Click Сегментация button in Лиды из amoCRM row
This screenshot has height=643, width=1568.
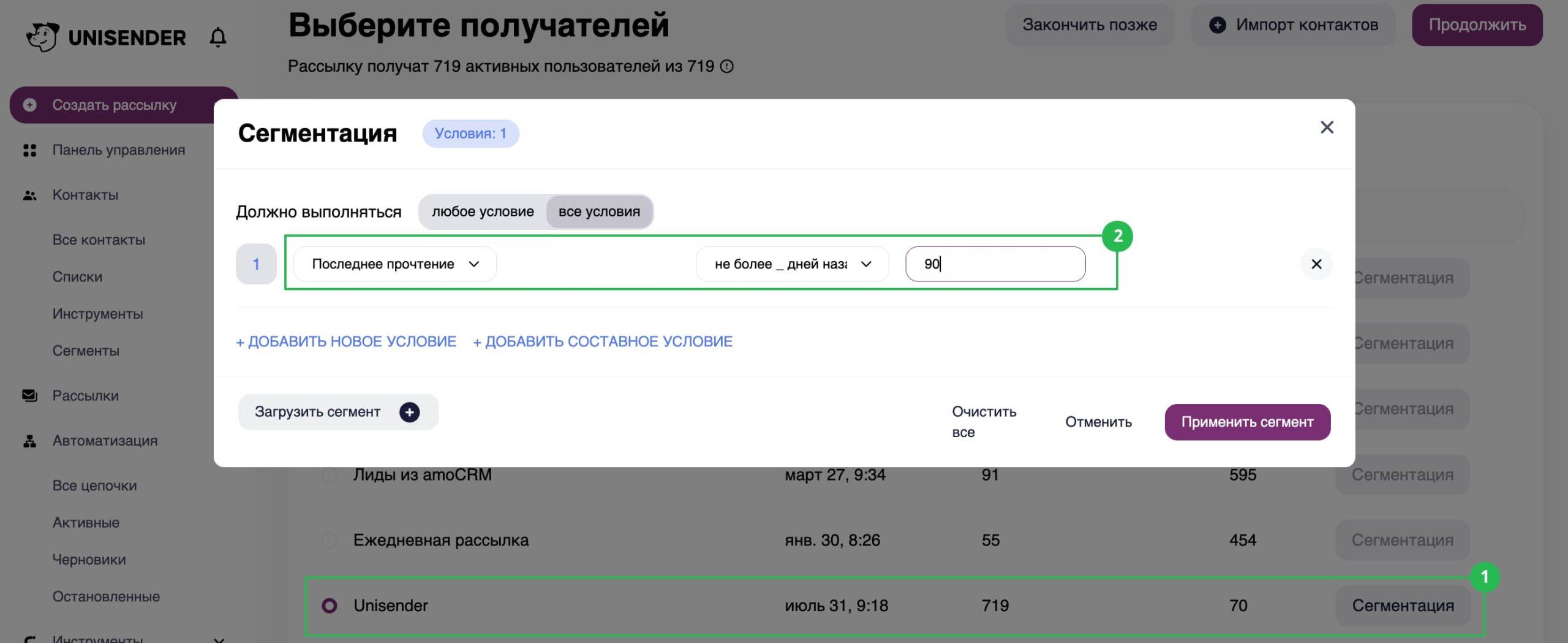tap(1403, 474)
